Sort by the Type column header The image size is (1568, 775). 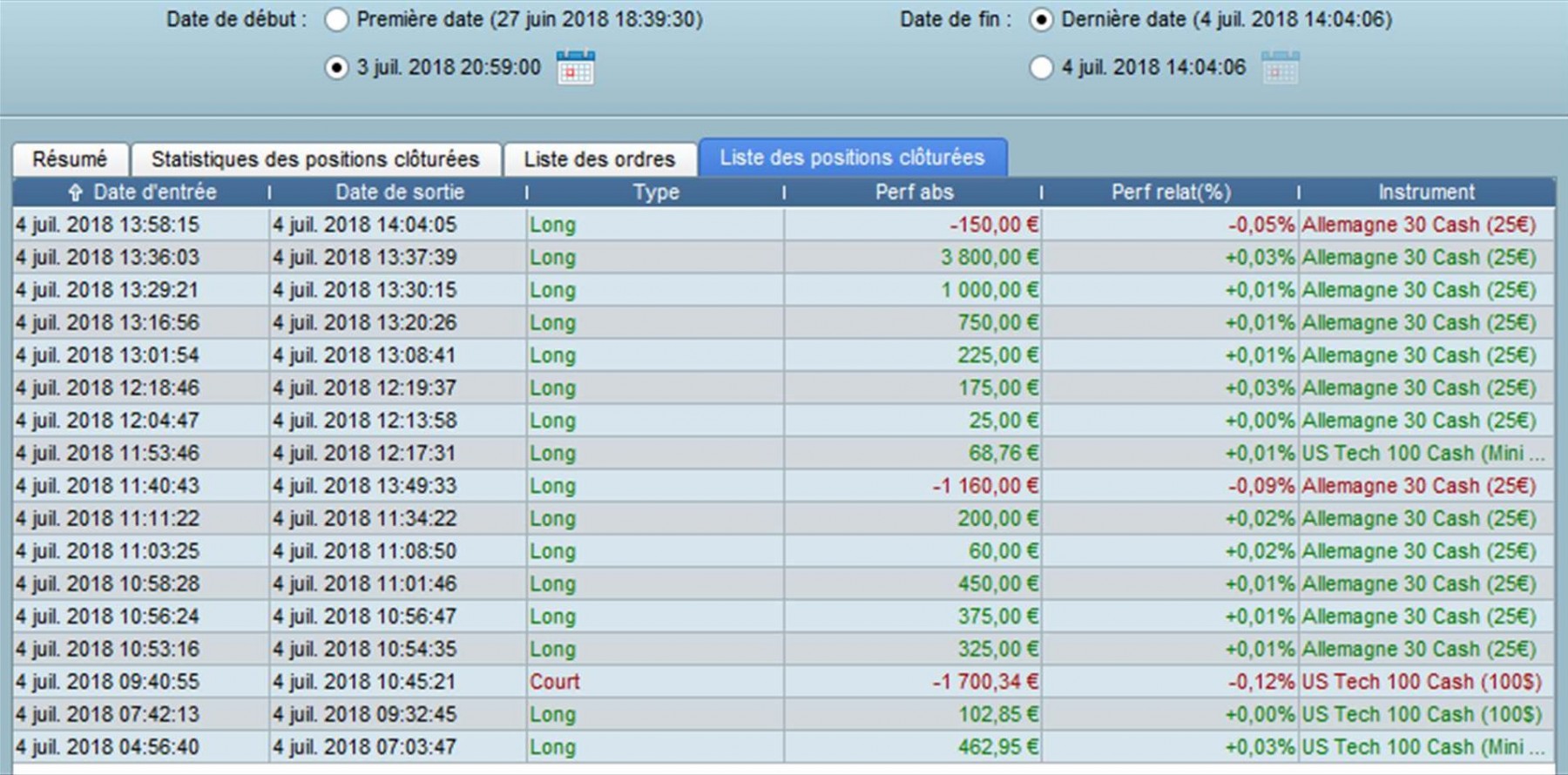pos(655,192)
